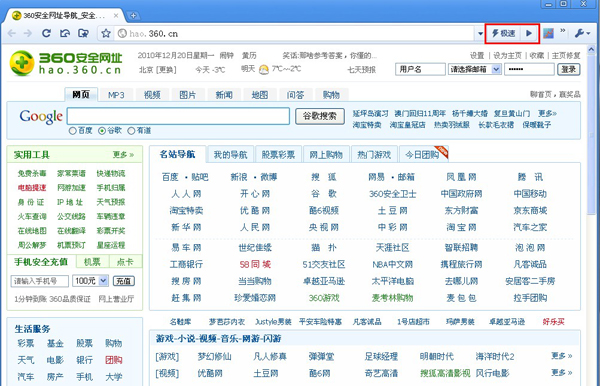Click the 登录 login button
Image resolution: width=600 pixels, height=386 pixels.
click(569, 69)
